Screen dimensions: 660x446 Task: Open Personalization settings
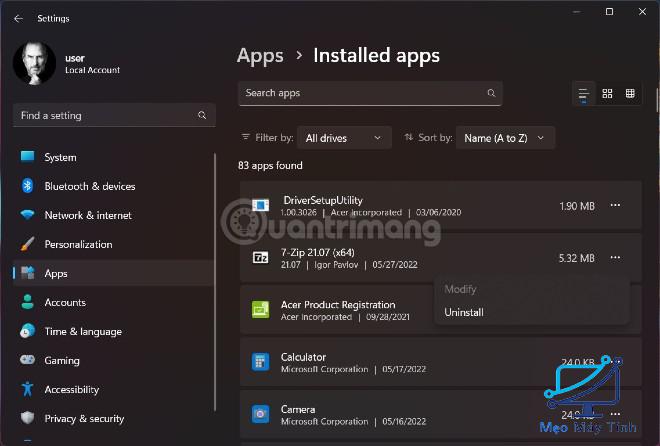114,244
